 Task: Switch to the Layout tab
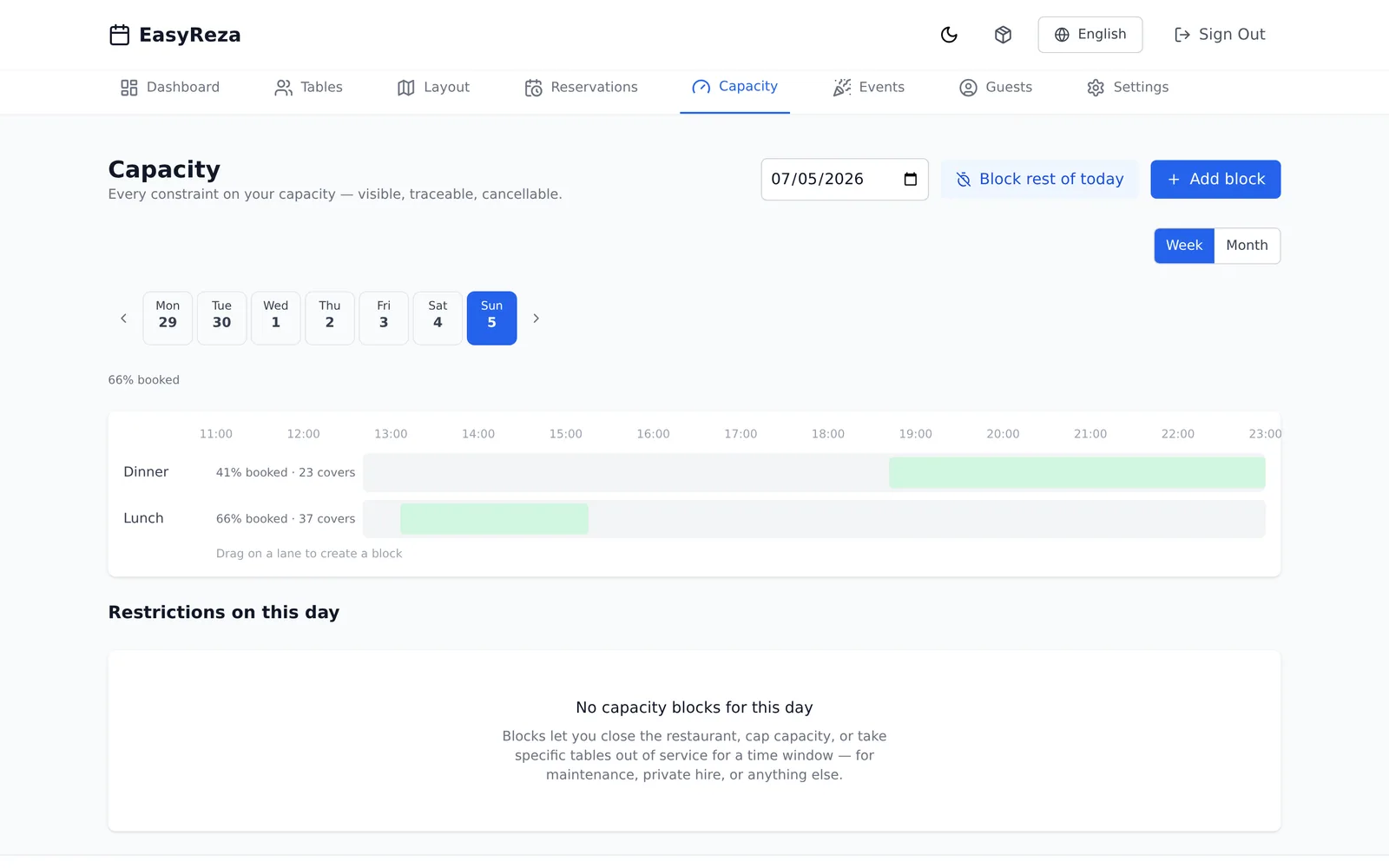click(x=433, y=88)
